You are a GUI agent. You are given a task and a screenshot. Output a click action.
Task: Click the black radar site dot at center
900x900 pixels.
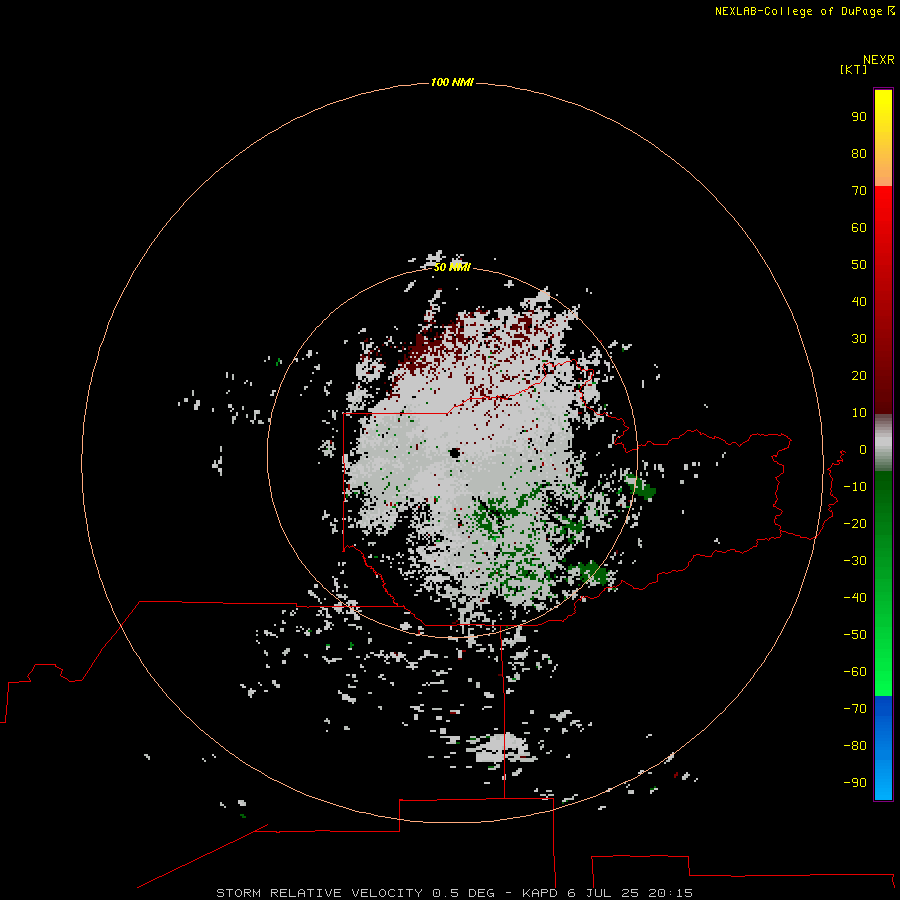click(x=455, y=453)
